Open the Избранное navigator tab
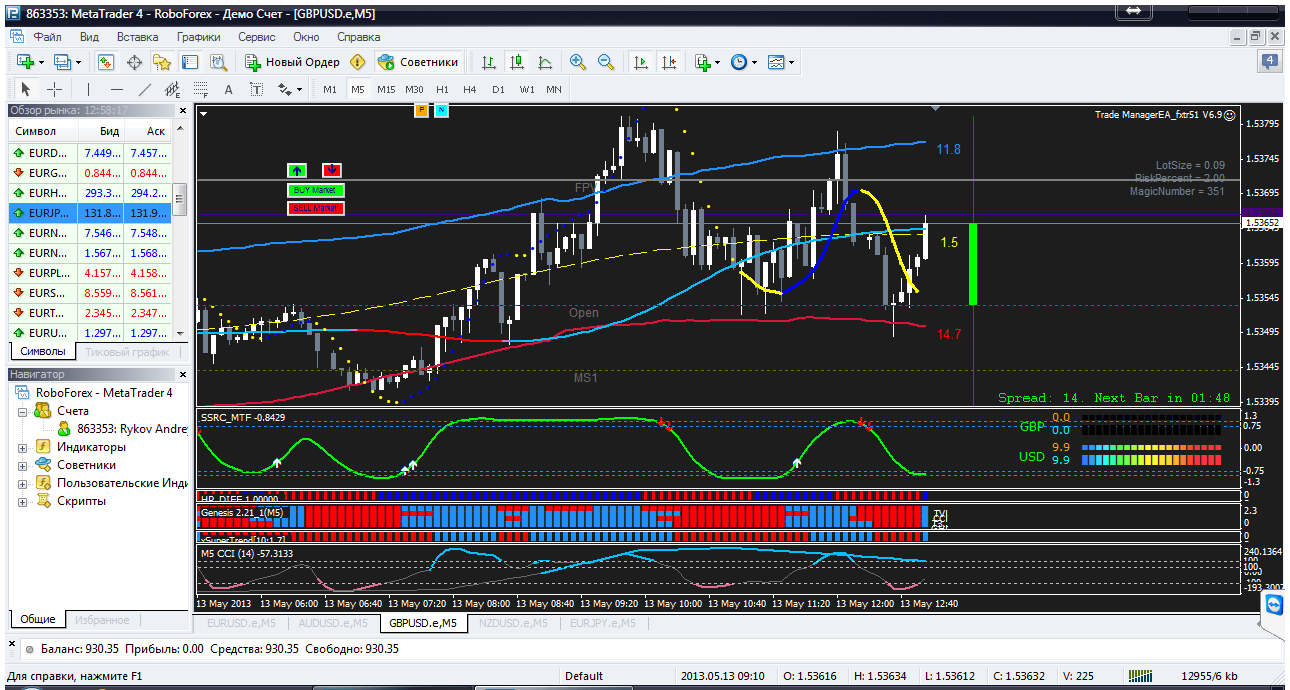The width and height of the screenshot is (1290, 690). click(x=101, y=620)
